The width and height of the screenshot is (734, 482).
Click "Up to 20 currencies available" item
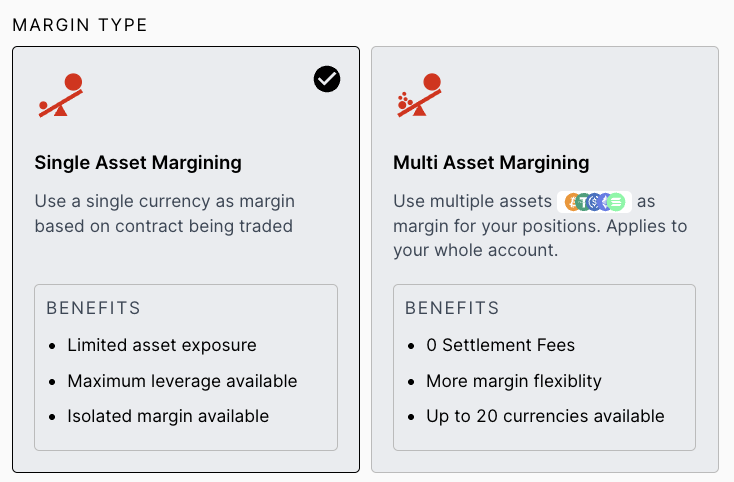545,416
